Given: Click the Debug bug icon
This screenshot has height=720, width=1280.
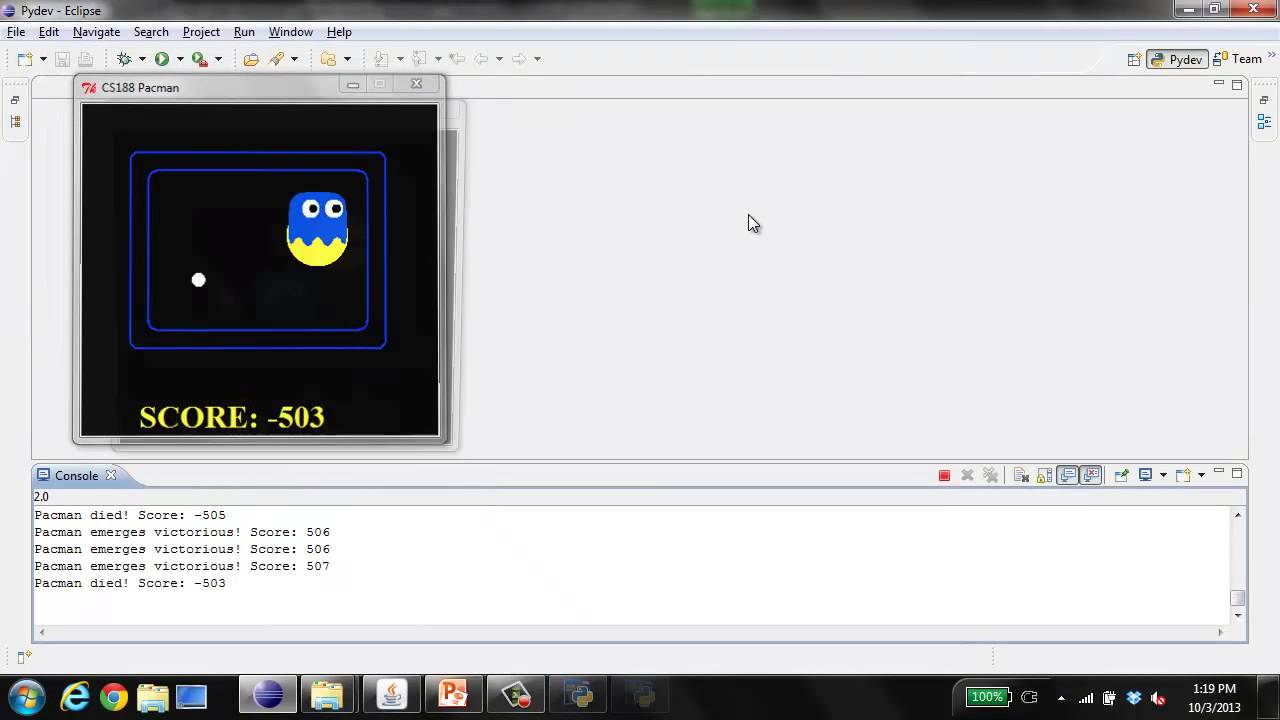Looking at the screenshot, I should pyautogui.click(x=124, y=59).
